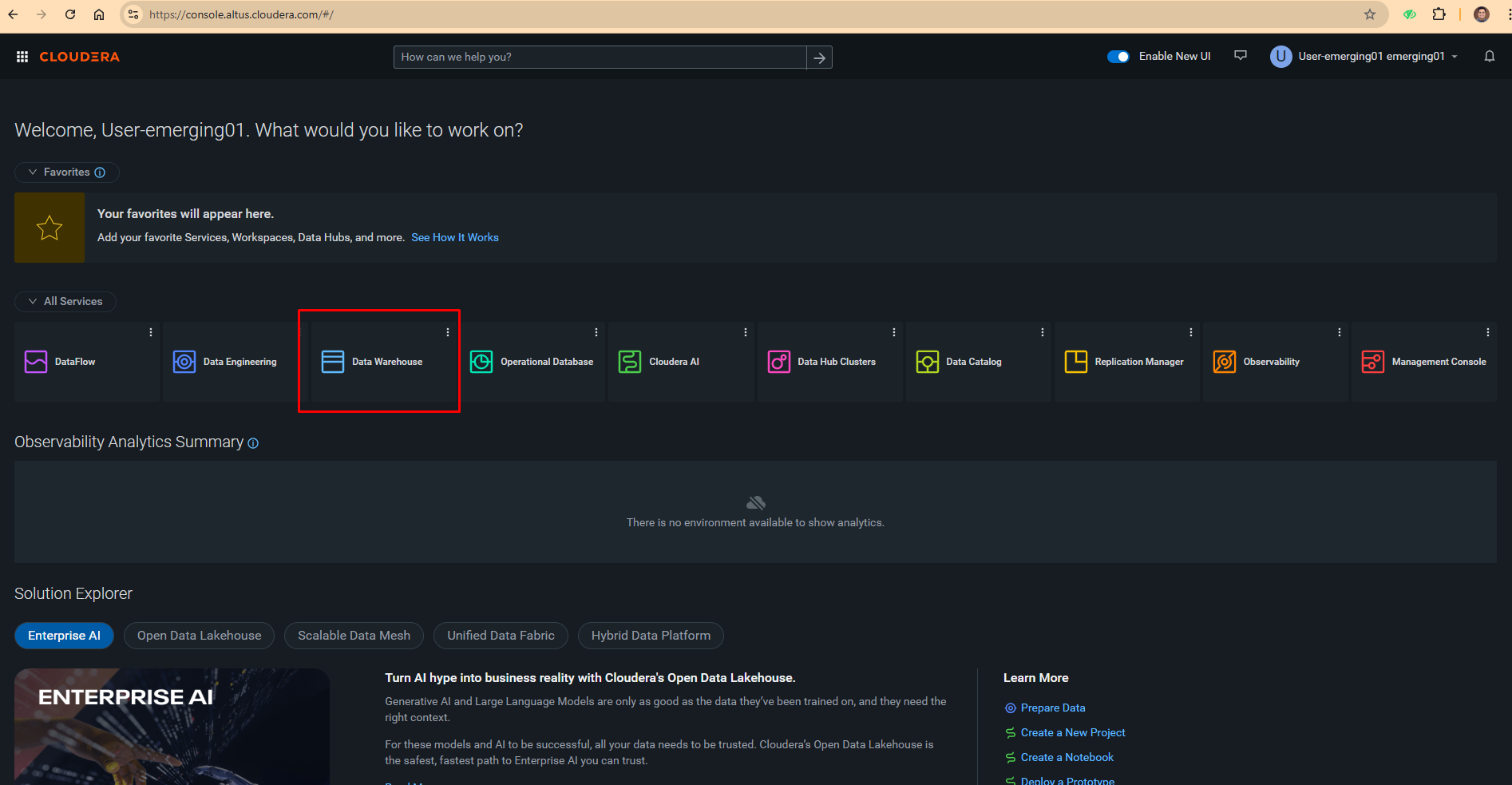The height and width of the screenshot is (785, 1512).
Task: Open the Management Console service icon
Action: click(1373, 362)
